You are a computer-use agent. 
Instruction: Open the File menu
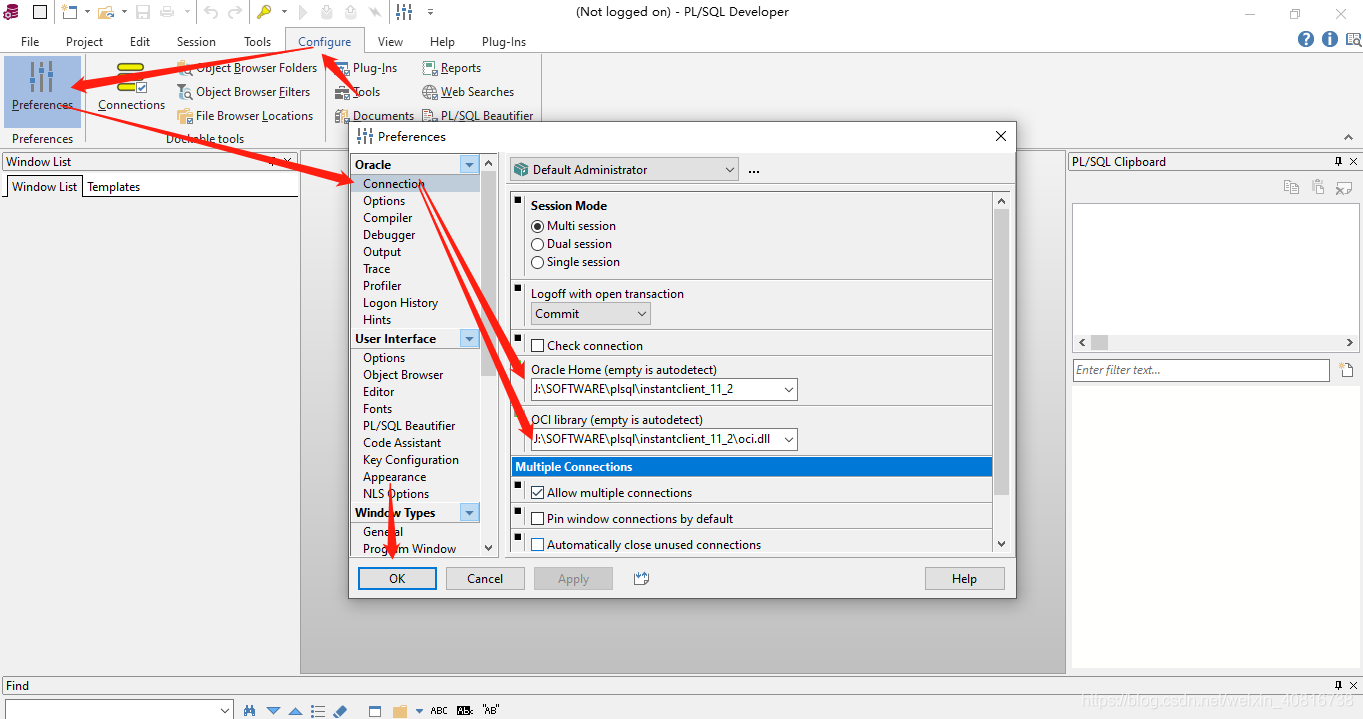30,42
